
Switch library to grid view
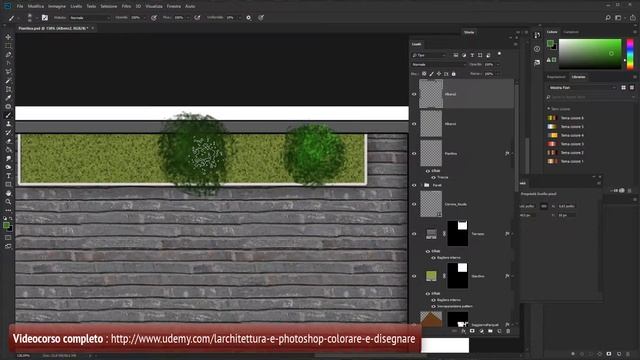(623, 87)
